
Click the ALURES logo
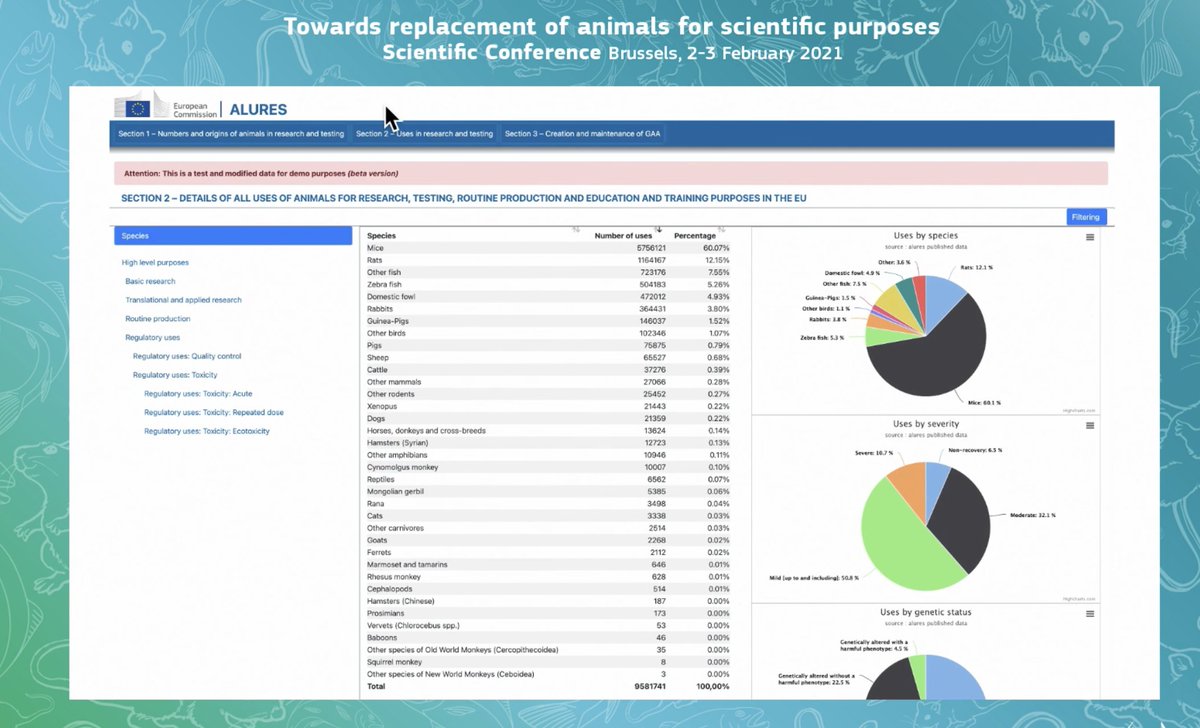pyautogui.click(x=258, y=110)
